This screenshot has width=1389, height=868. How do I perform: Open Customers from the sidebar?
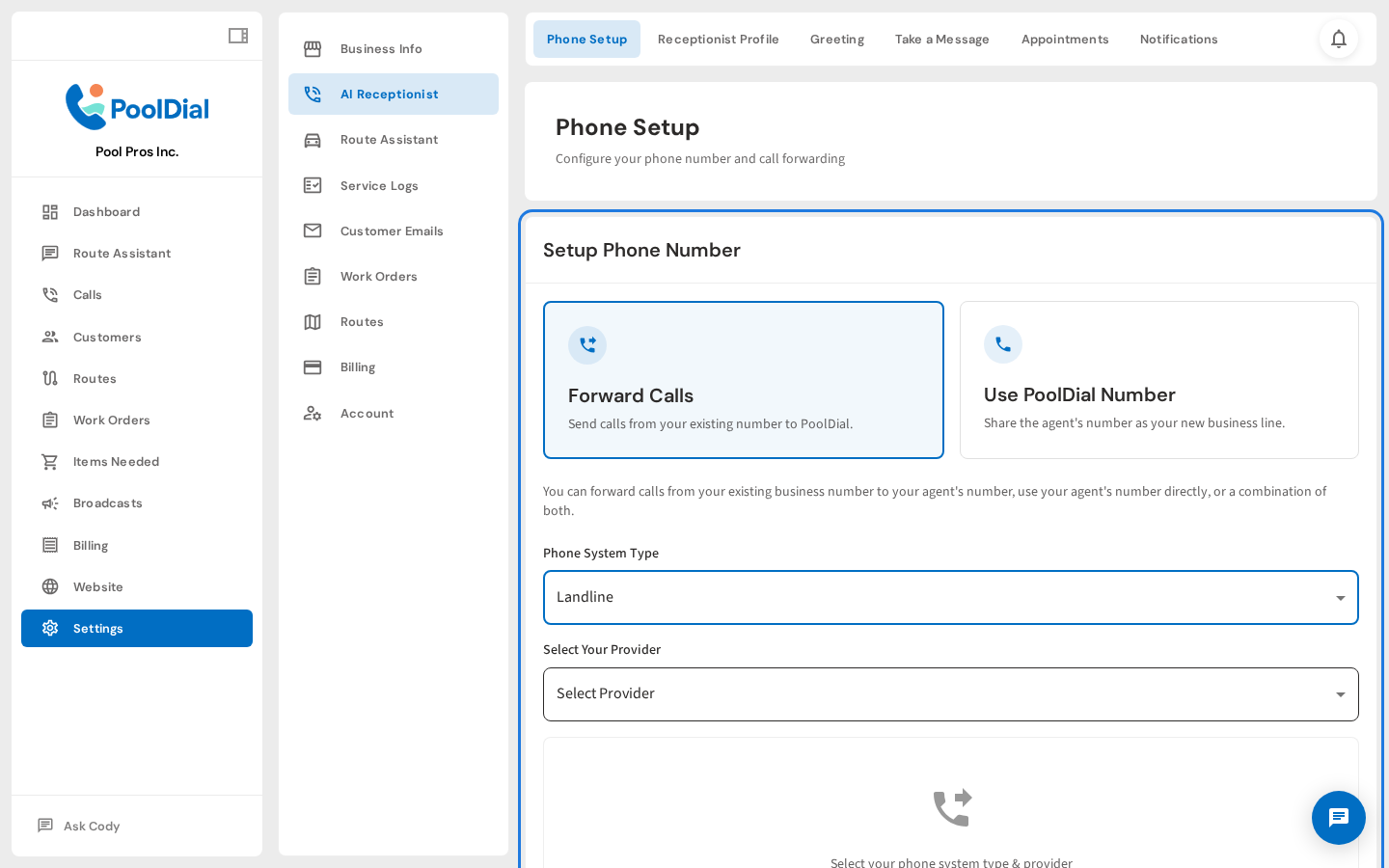107,337
